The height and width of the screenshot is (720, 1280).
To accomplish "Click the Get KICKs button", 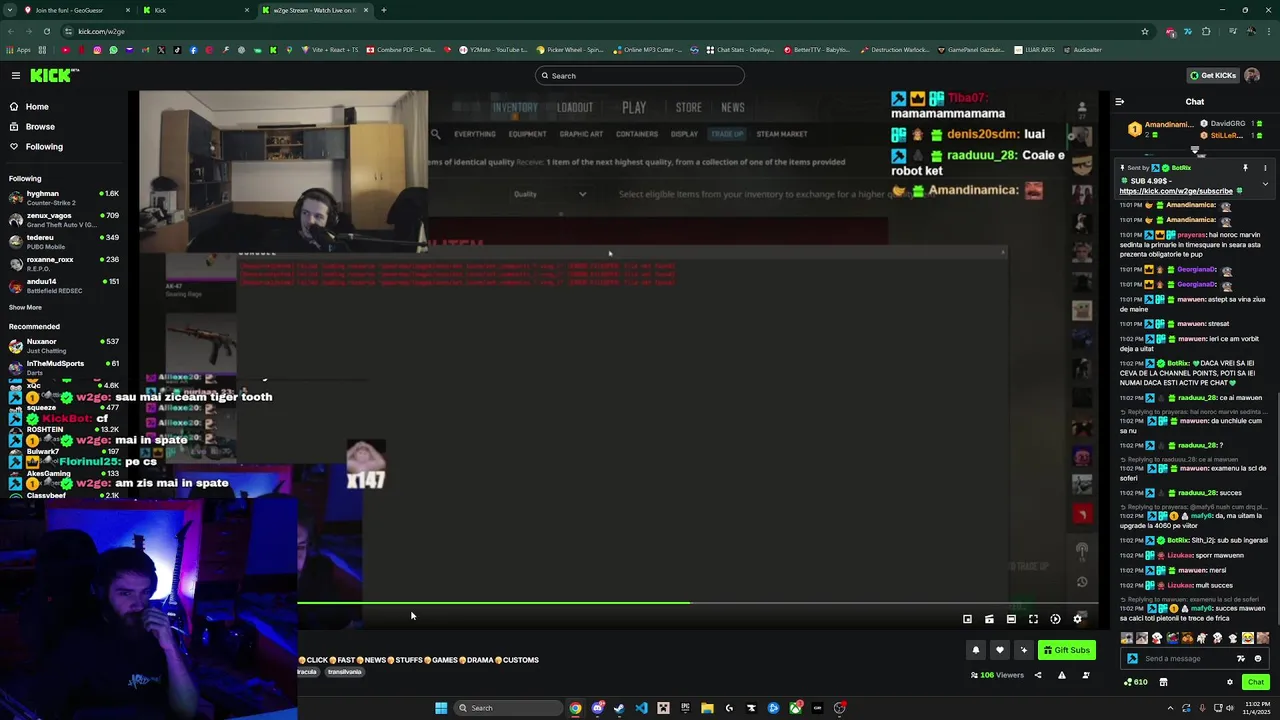I will click(1212, 76).
